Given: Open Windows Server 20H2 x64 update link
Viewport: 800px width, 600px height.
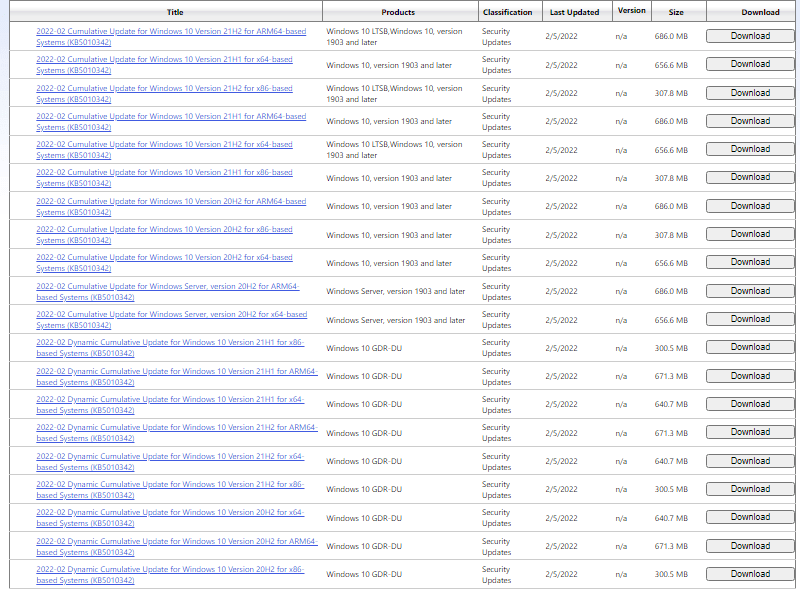Looking at the screenshot, I should click(x=171, y=320).
